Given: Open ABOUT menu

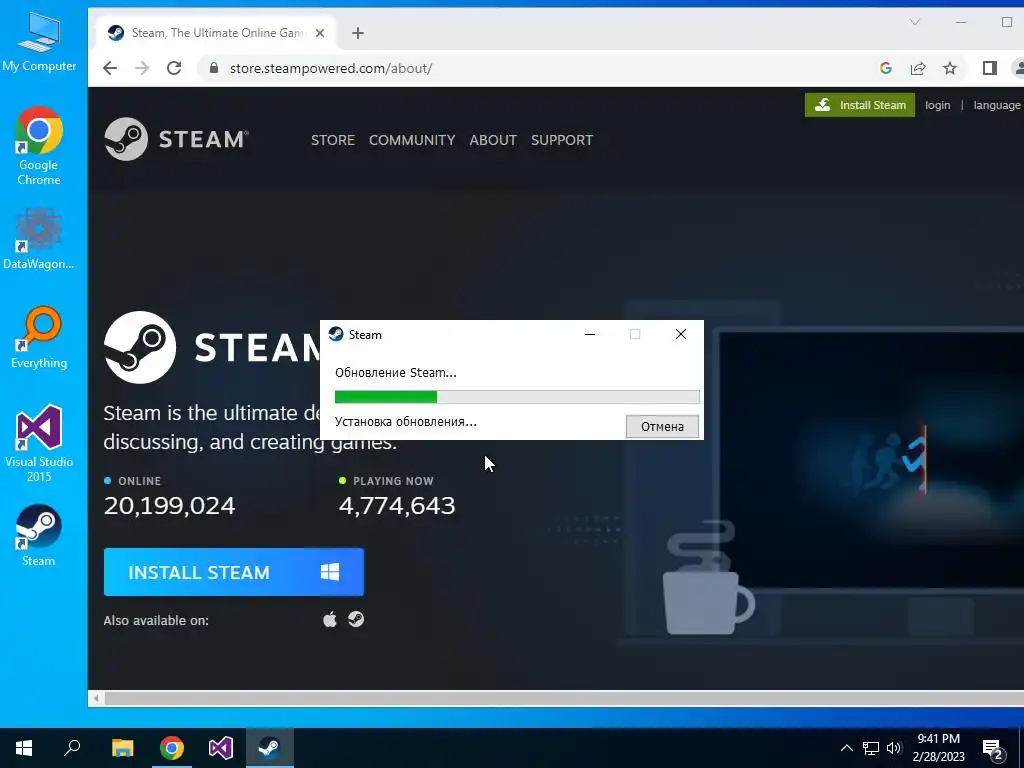Looking at the screenshot, I should tap(493, 140).
